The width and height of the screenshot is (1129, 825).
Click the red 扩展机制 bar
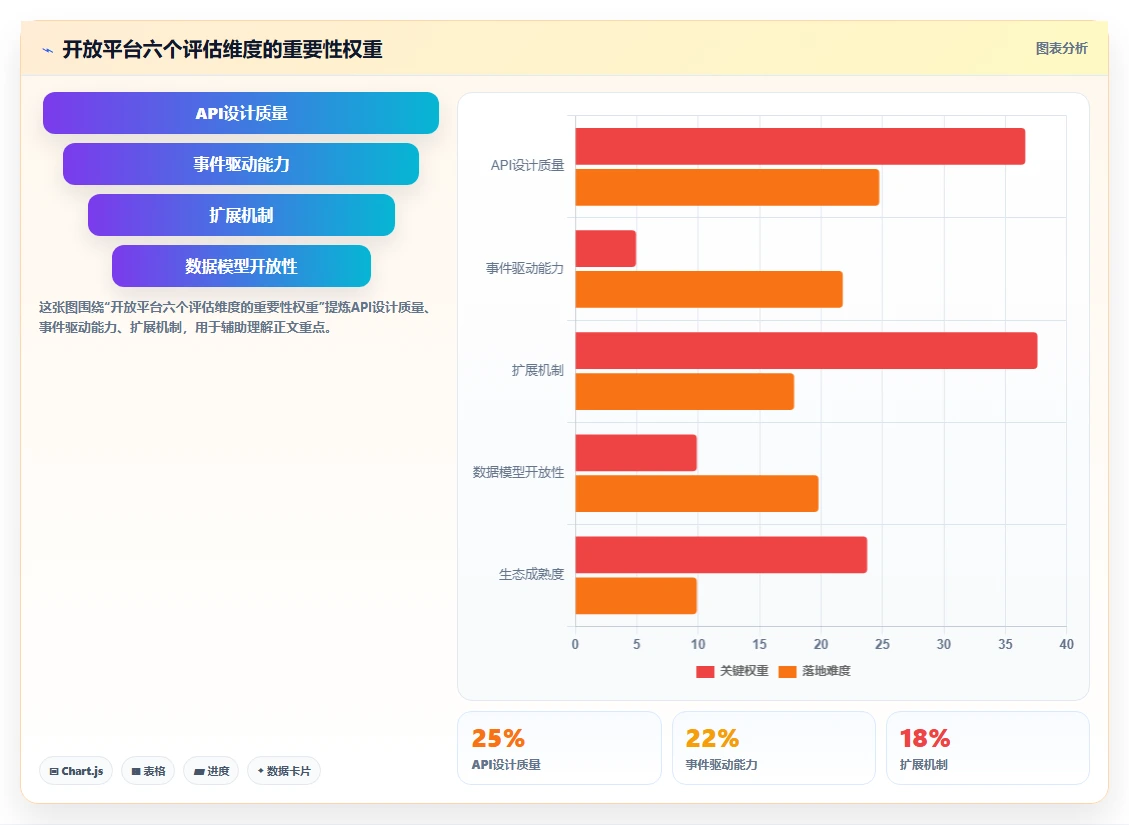pyautogui.click(x=806, y=351)
